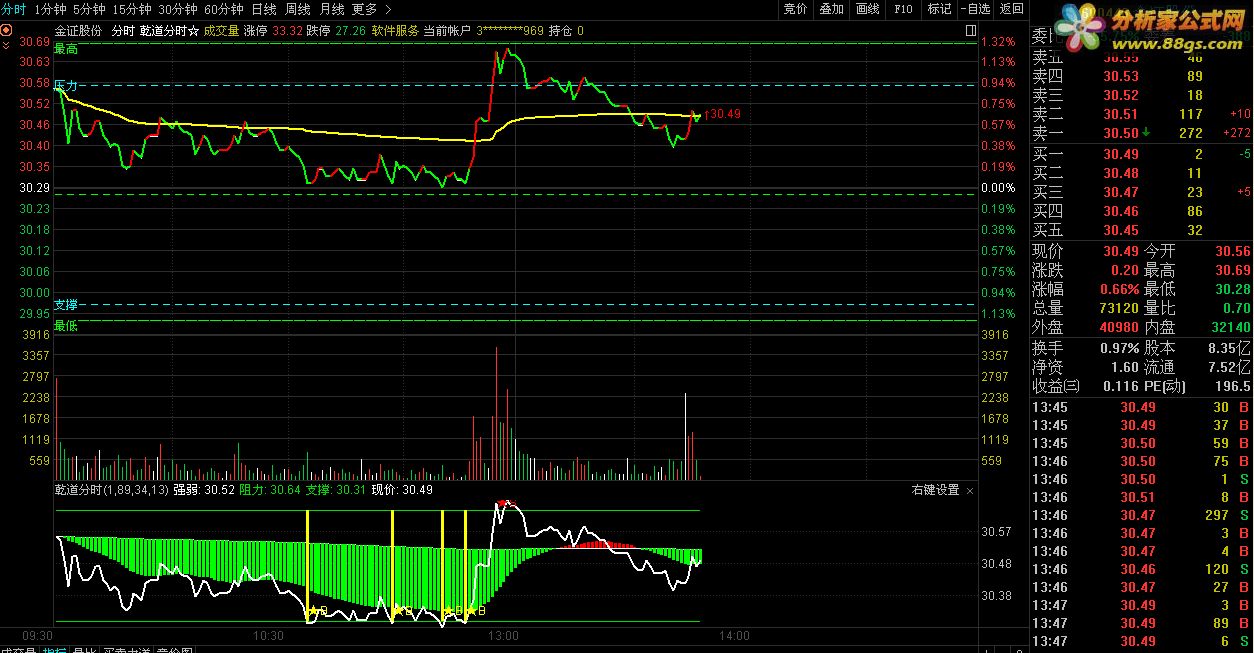Select the 买五 bid row at 30.45
Viewport: 1254px width, 653px height.
pyautogui.click(x=1141, y=230)
